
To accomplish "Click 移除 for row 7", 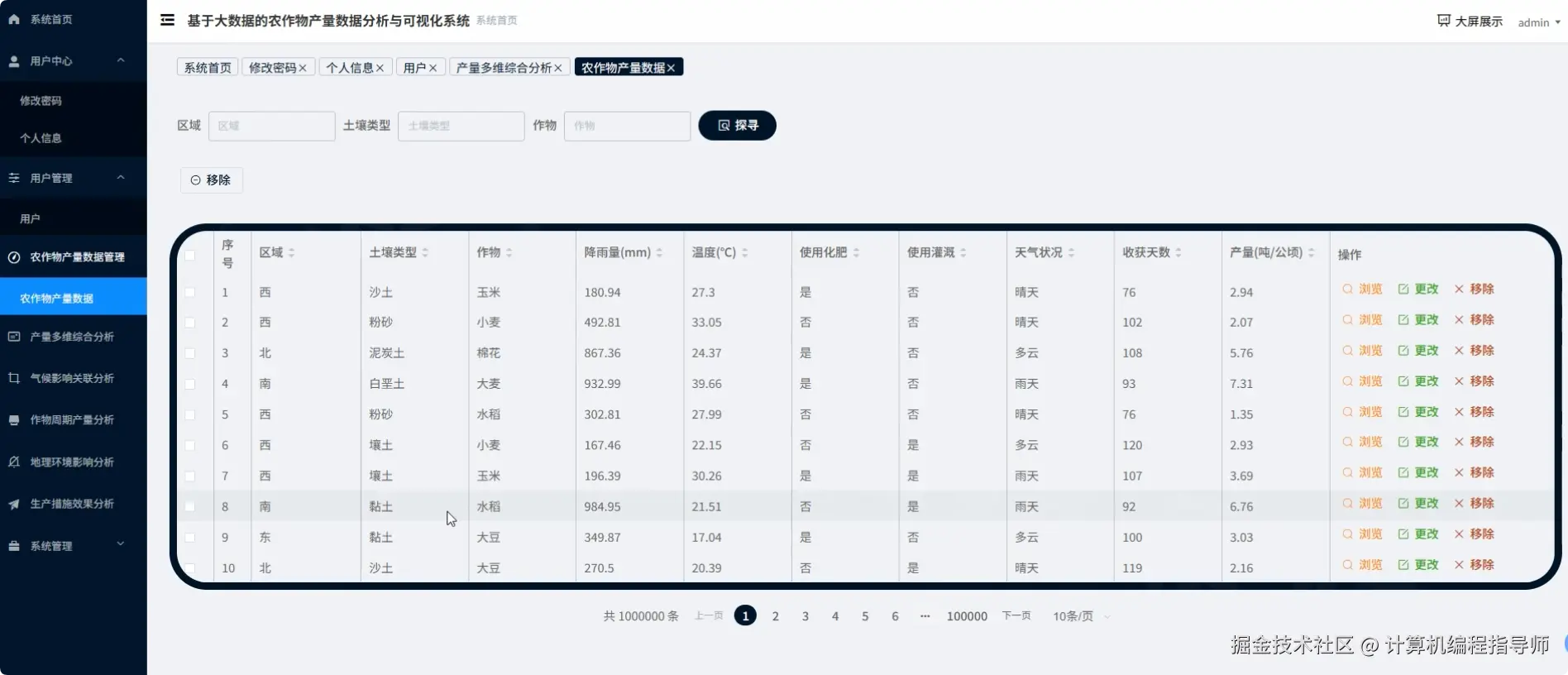I will tap(1474, 473).
